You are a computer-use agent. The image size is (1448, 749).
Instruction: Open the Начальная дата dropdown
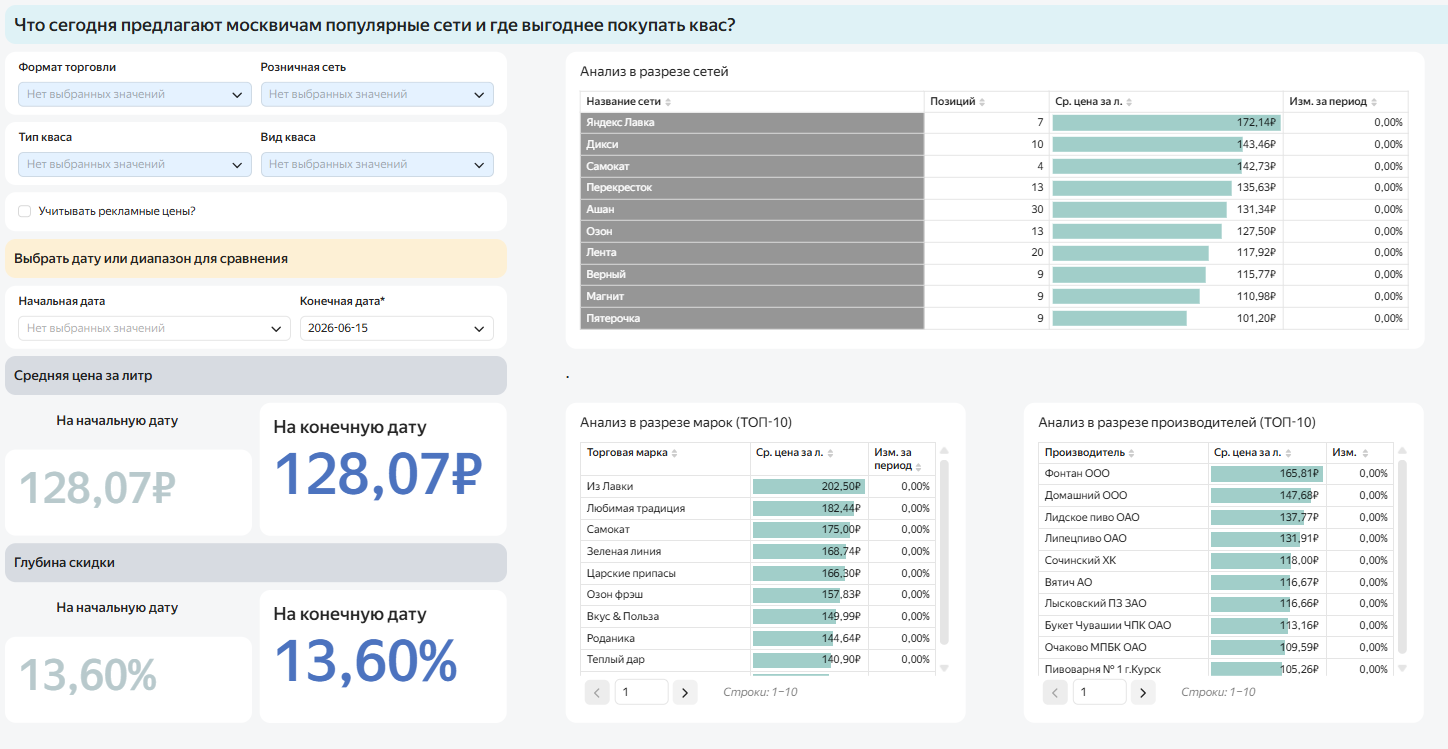[x=155, y=328]
